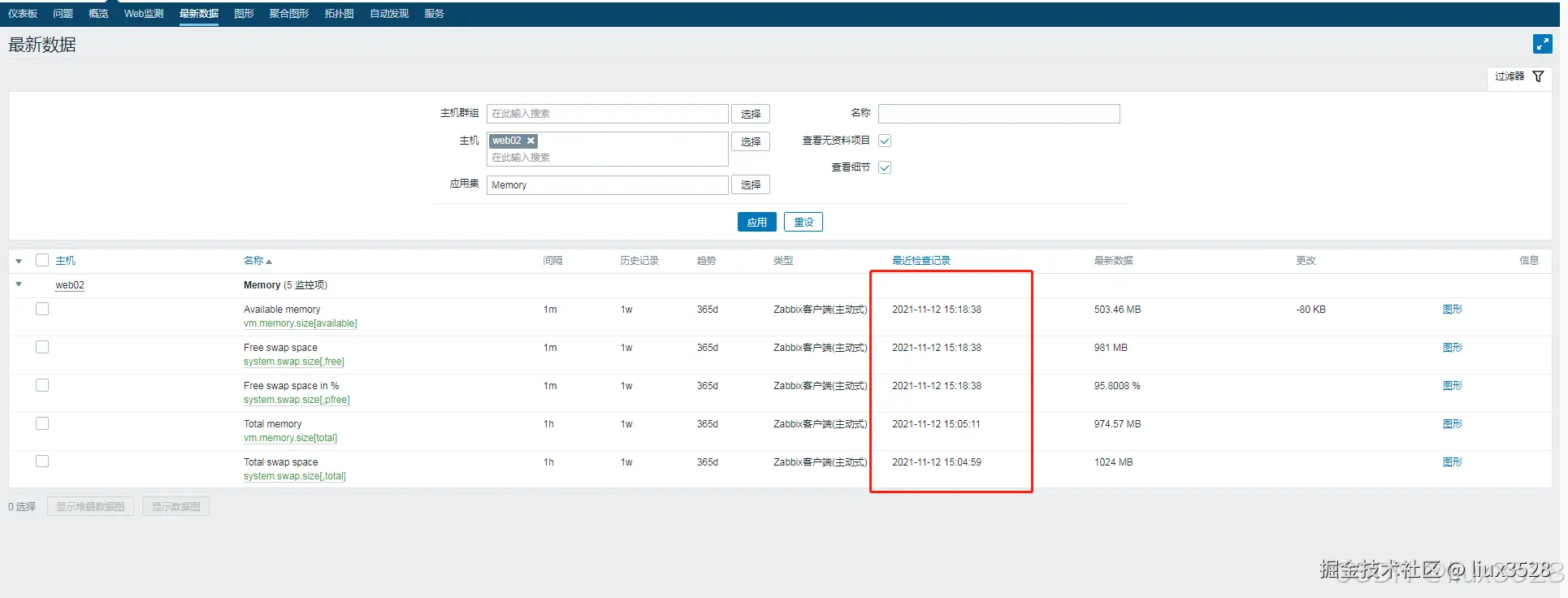
Task: Select all items header checkbox
Action: pos(42,260)
